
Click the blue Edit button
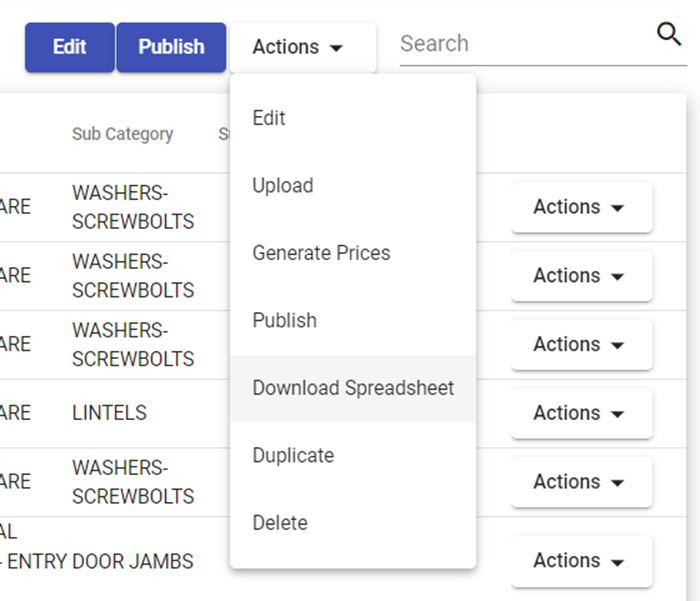tap(69, 47)
